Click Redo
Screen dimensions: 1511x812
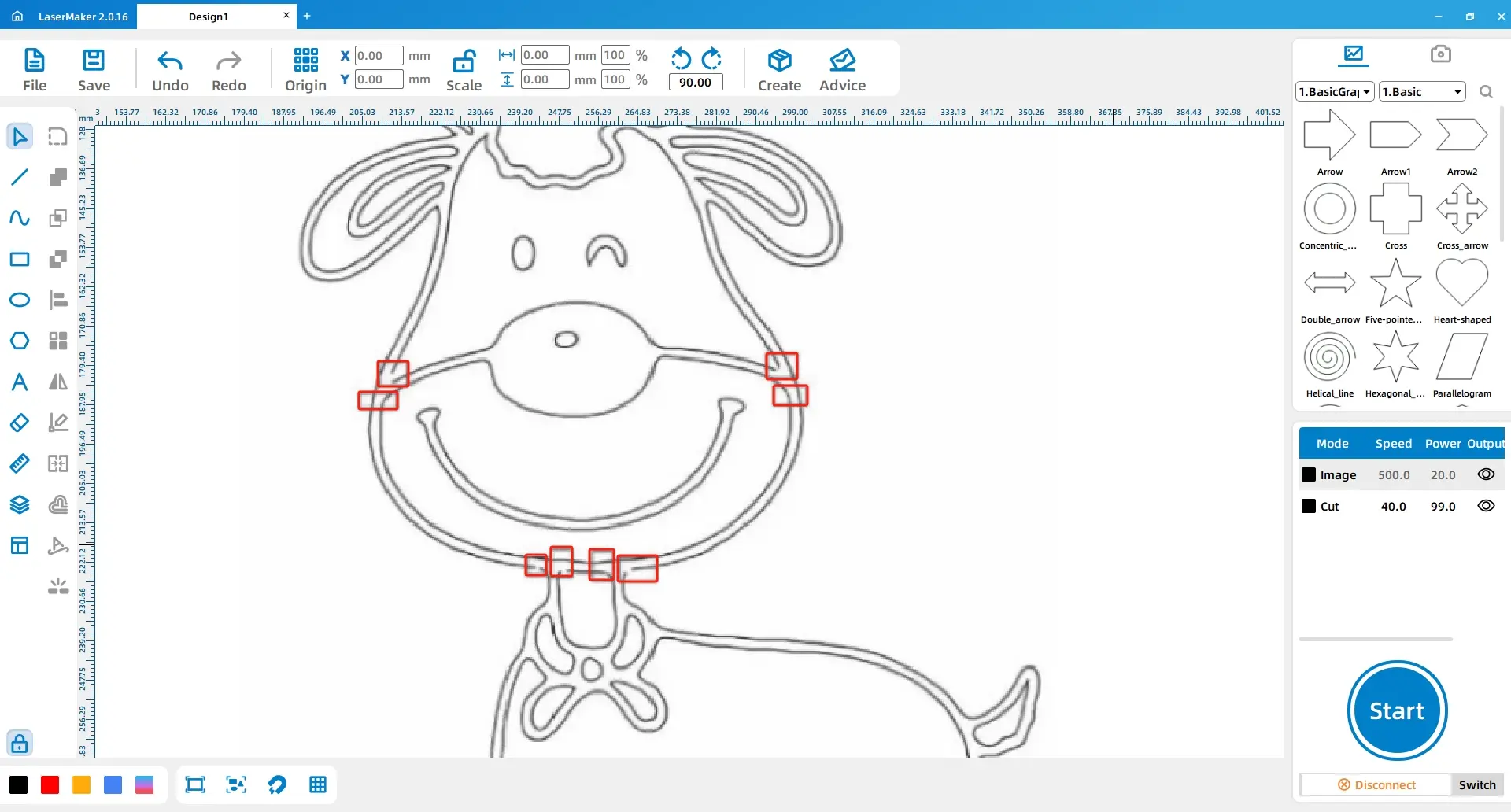[229, 69]
